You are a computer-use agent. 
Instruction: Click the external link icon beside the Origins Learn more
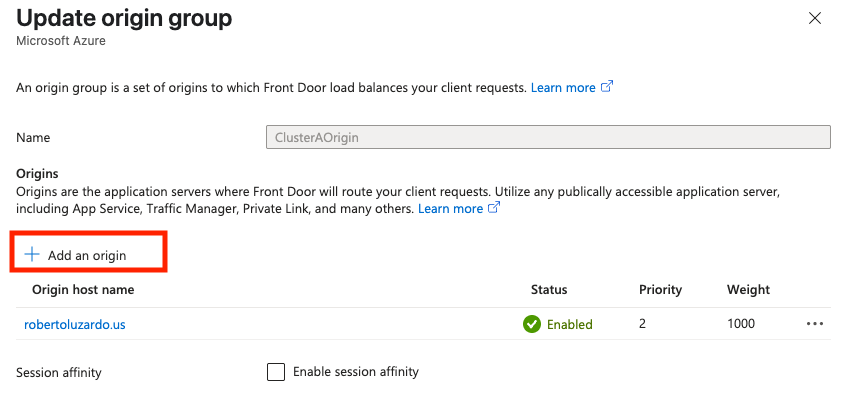[494, 208]
